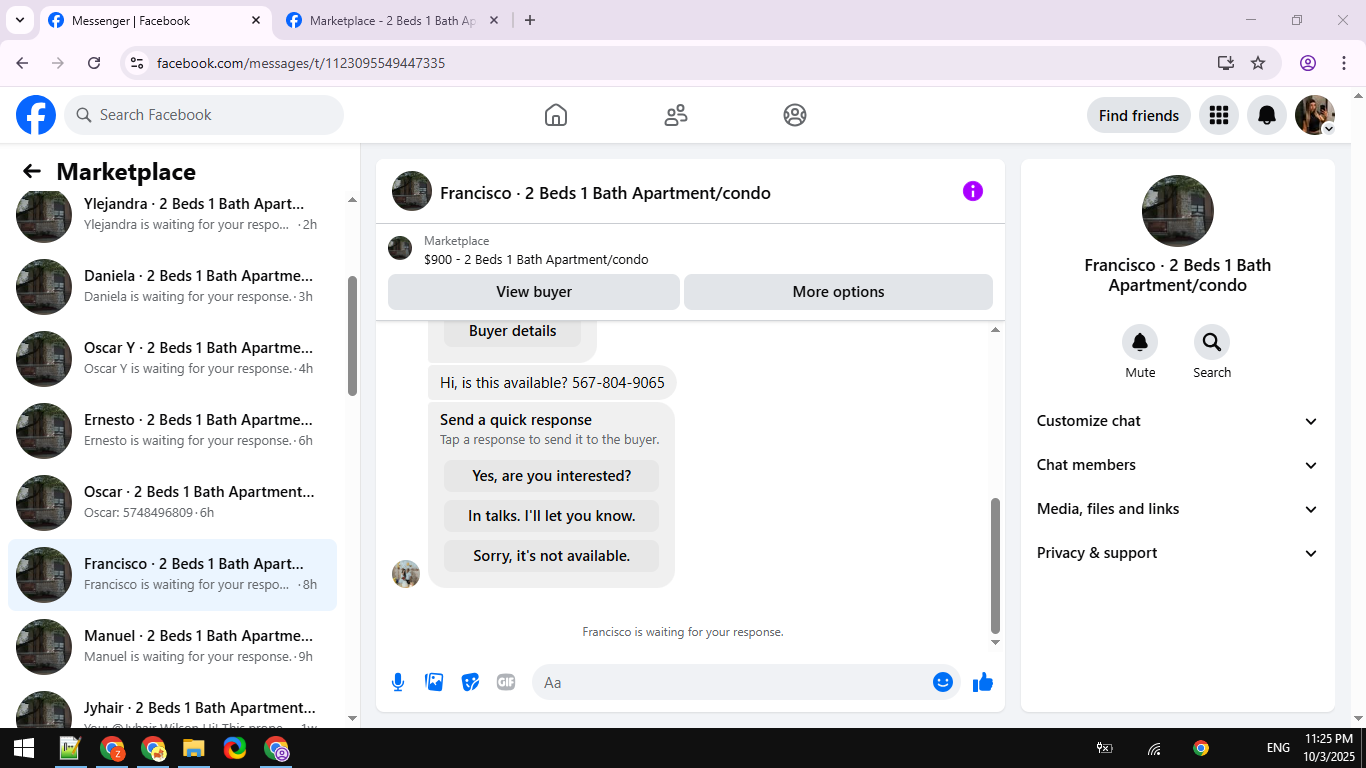Viewport: 1366px width, 768px height.
Task: Attach a photo or file
Action: (434, 682)
